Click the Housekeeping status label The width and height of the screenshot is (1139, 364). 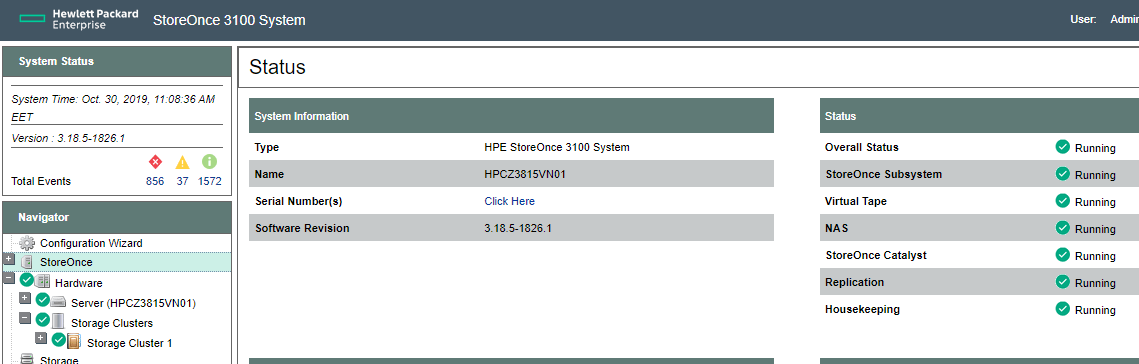coord(862,309)
